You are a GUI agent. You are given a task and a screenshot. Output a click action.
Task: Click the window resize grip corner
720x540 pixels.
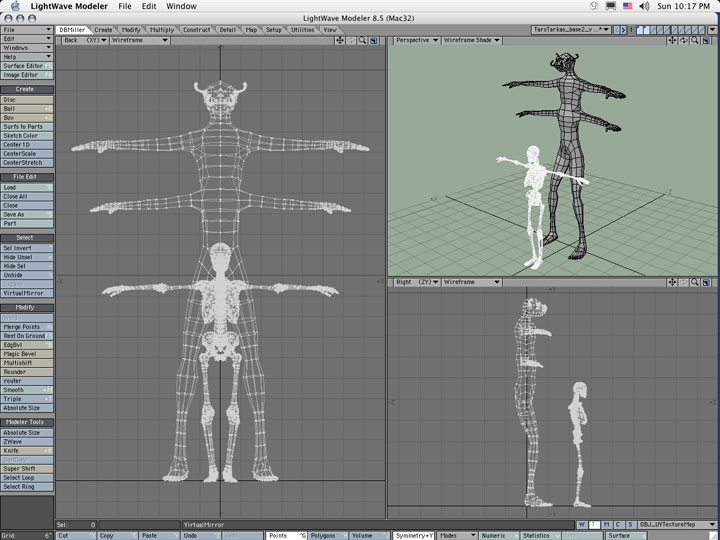[x=715, y=536]
